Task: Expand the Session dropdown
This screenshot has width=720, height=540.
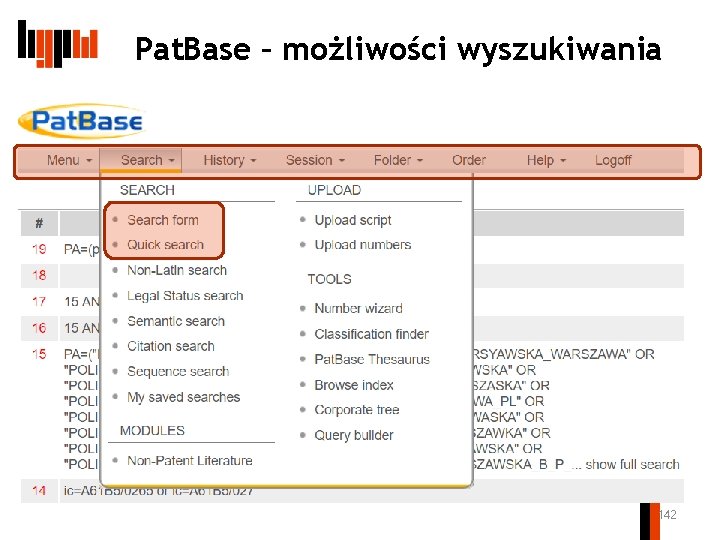Action: click(x=315, y=160)
